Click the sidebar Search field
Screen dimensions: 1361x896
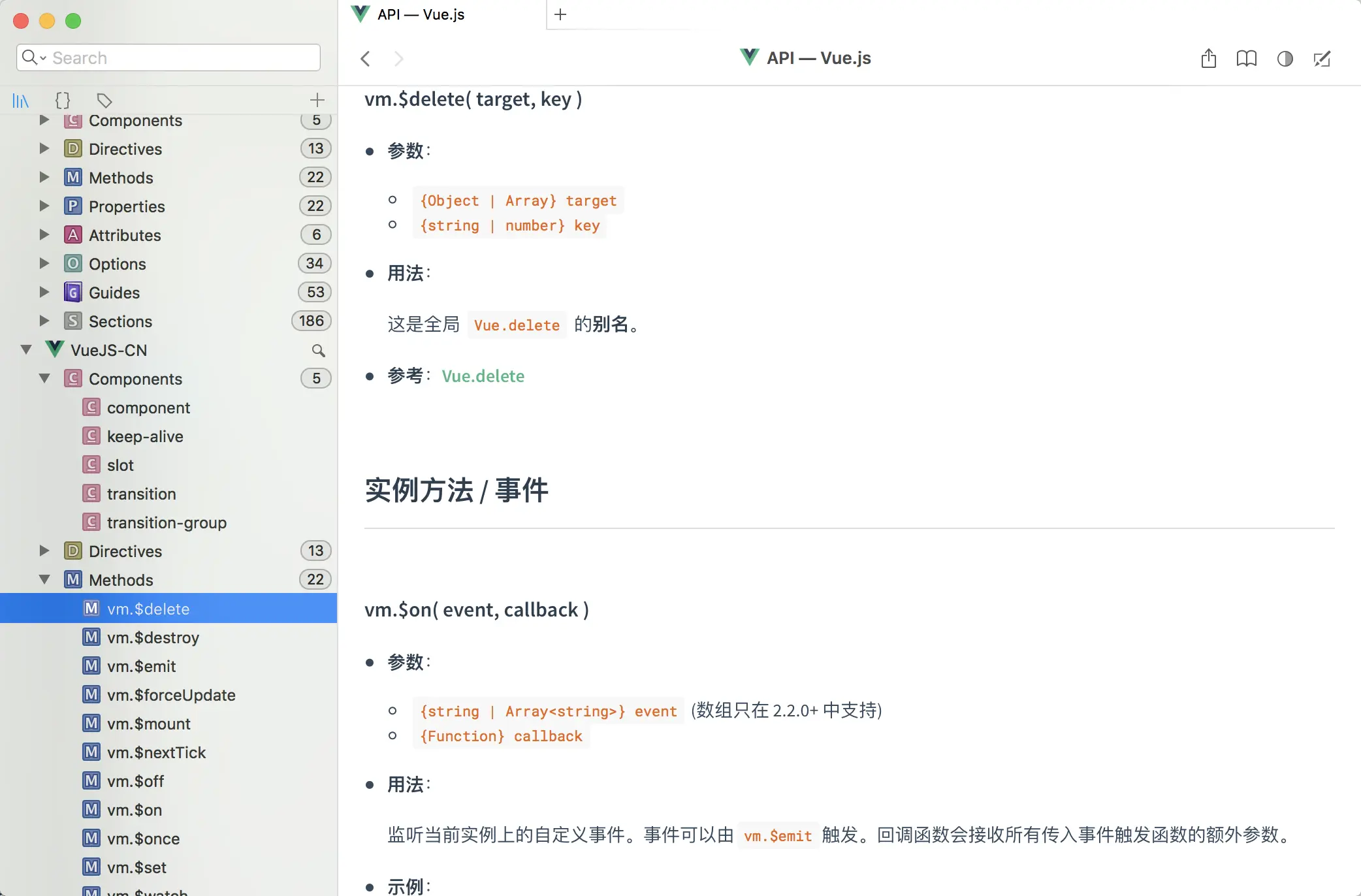tap(176, 57)
